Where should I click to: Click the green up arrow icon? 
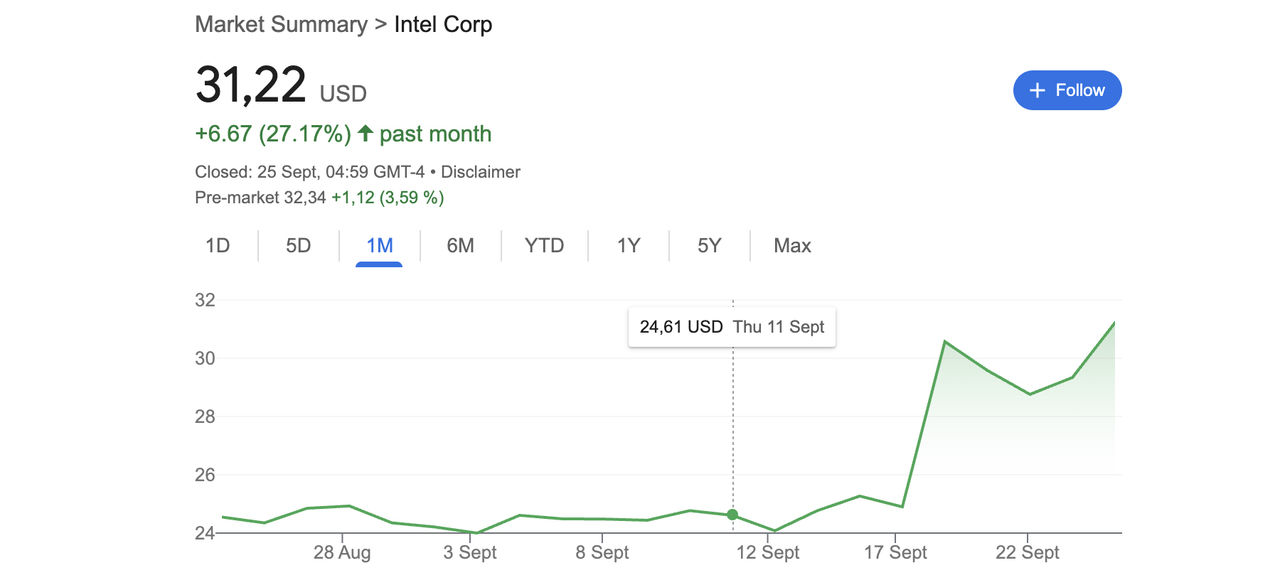[365, 134]
